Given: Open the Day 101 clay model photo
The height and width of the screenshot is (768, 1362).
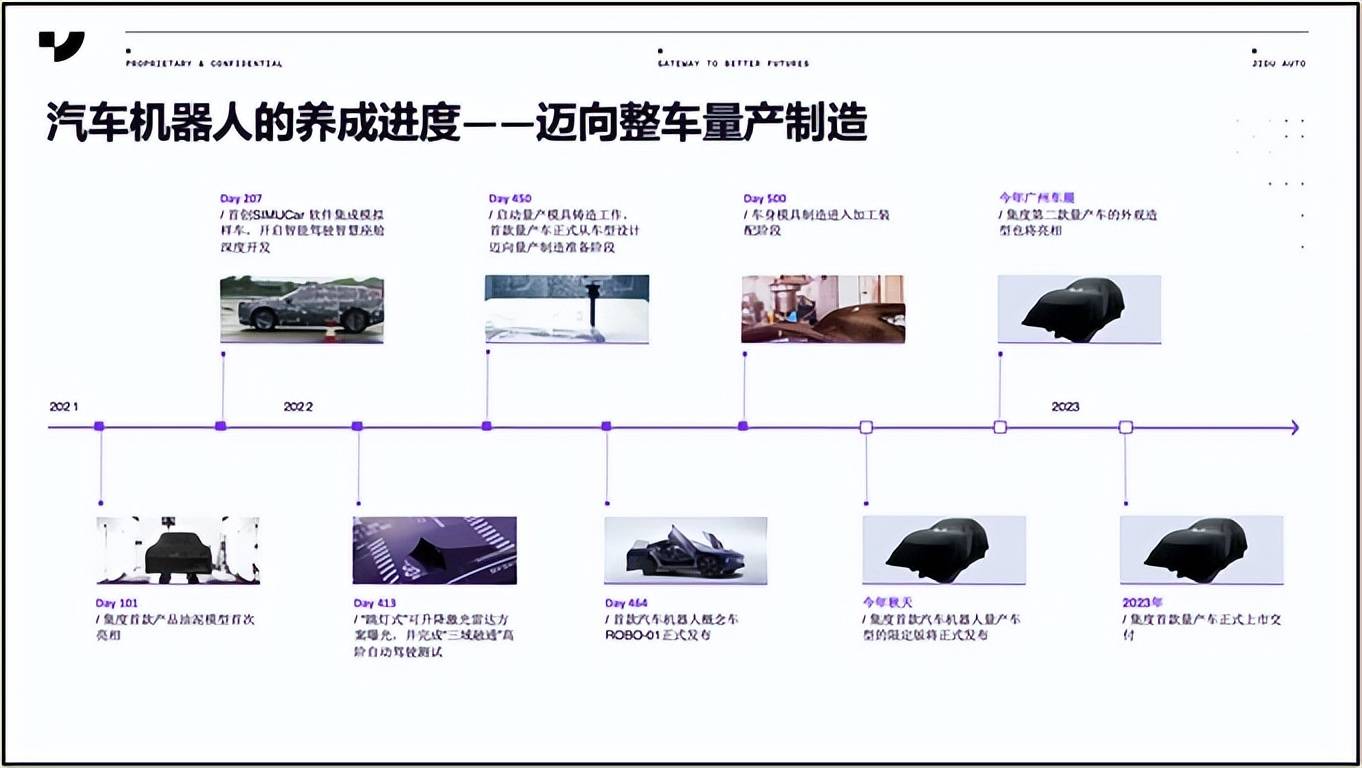Looking at the screenshot, I should tap(178, 550).
